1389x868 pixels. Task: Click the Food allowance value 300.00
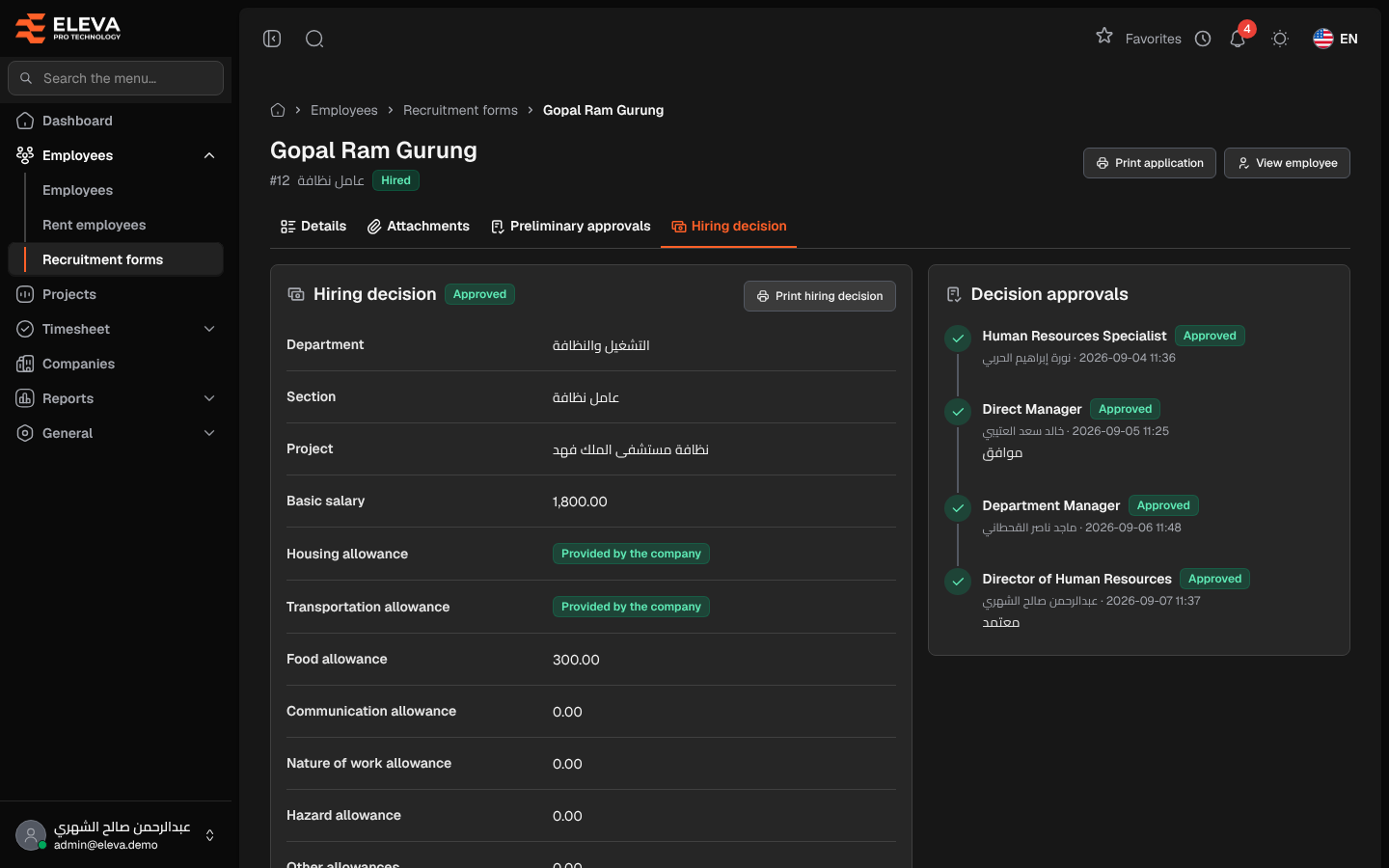(576, 660)
